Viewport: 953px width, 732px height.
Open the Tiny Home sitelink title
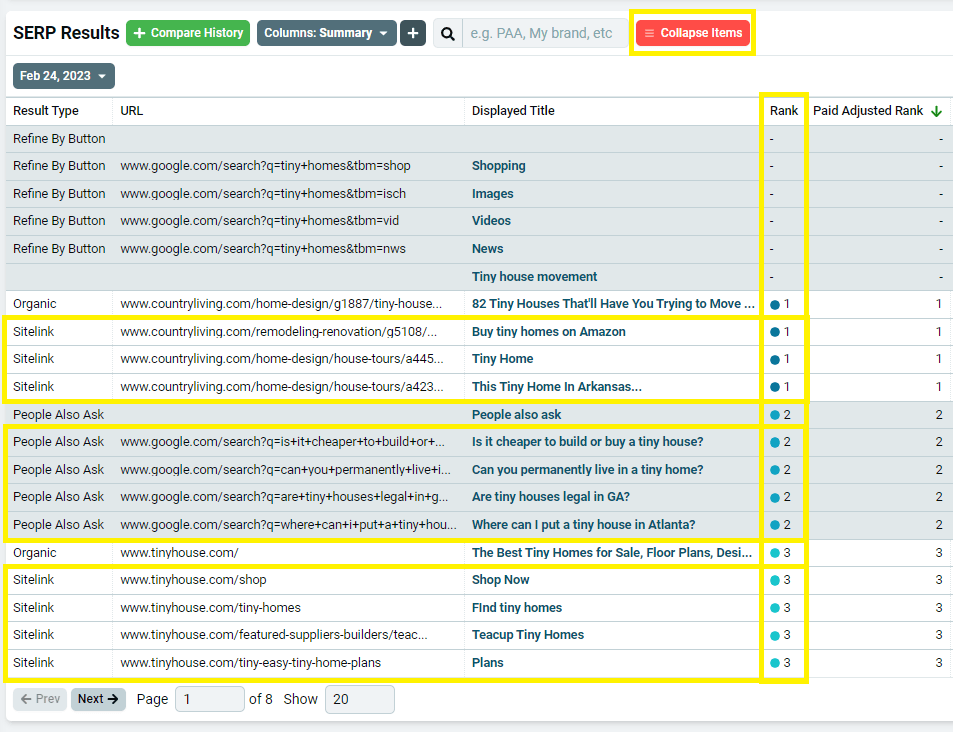point(502,359)
